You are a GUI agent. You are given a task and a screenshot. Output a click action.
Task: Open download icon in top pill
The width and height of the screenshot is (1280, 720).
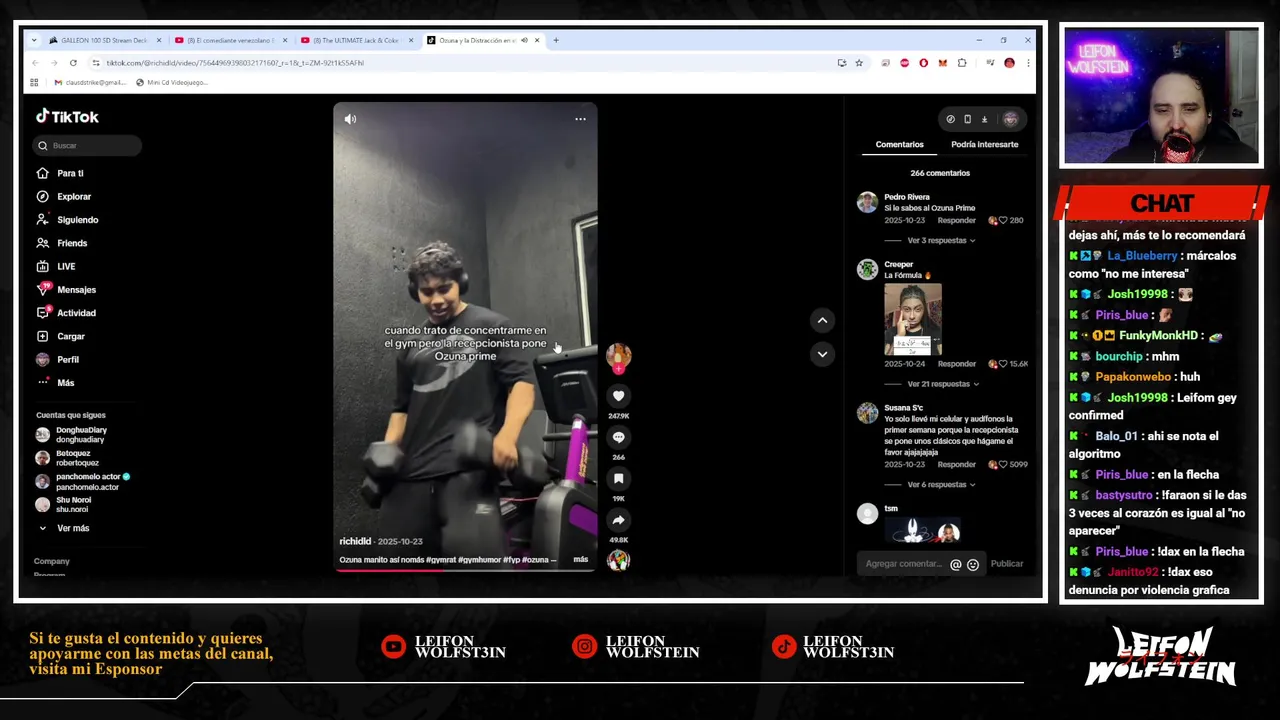984,119
